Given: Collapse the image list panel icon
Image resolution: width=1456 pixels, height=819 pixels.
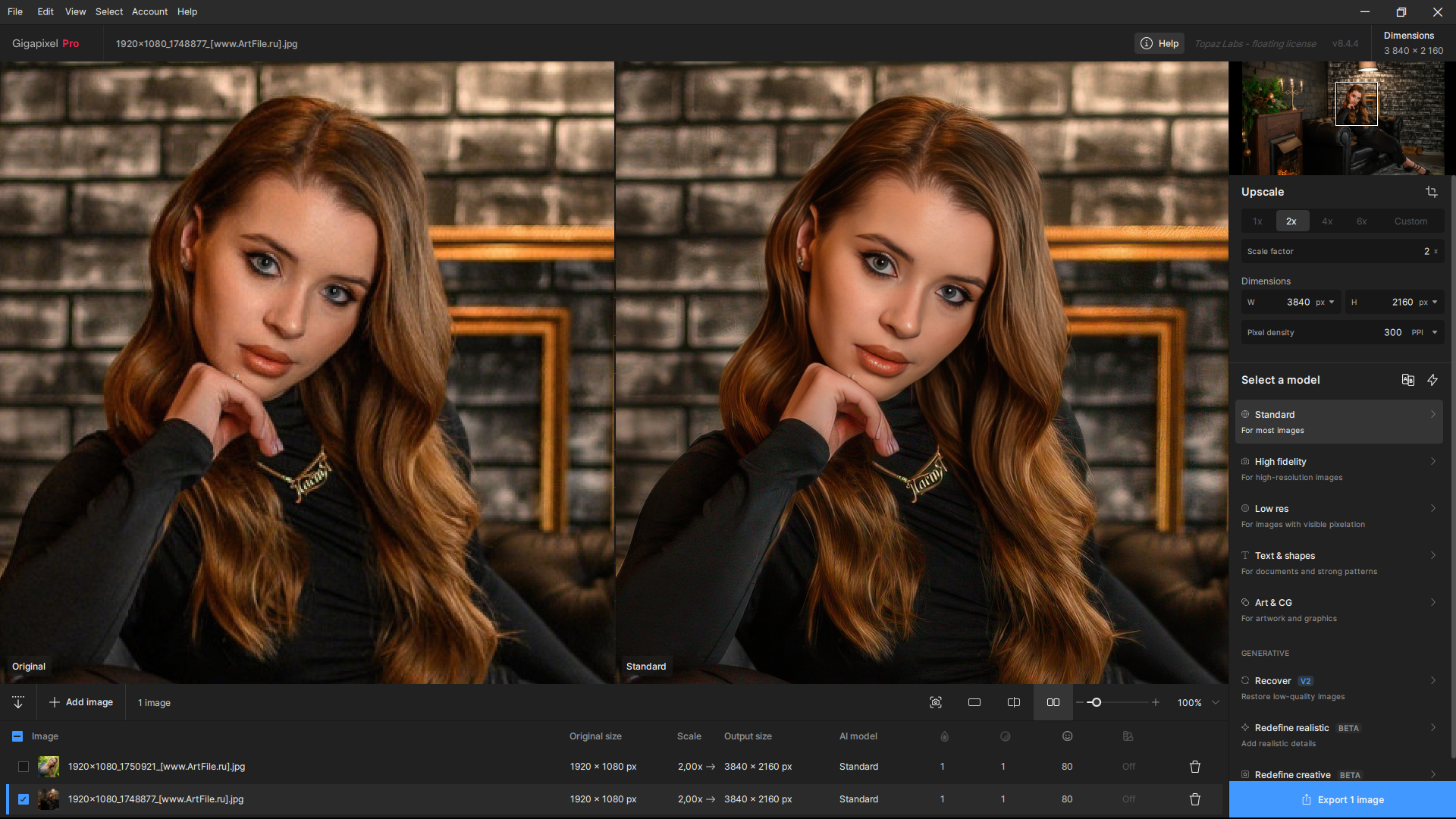Looking at the screenshot, I should 18,702.
